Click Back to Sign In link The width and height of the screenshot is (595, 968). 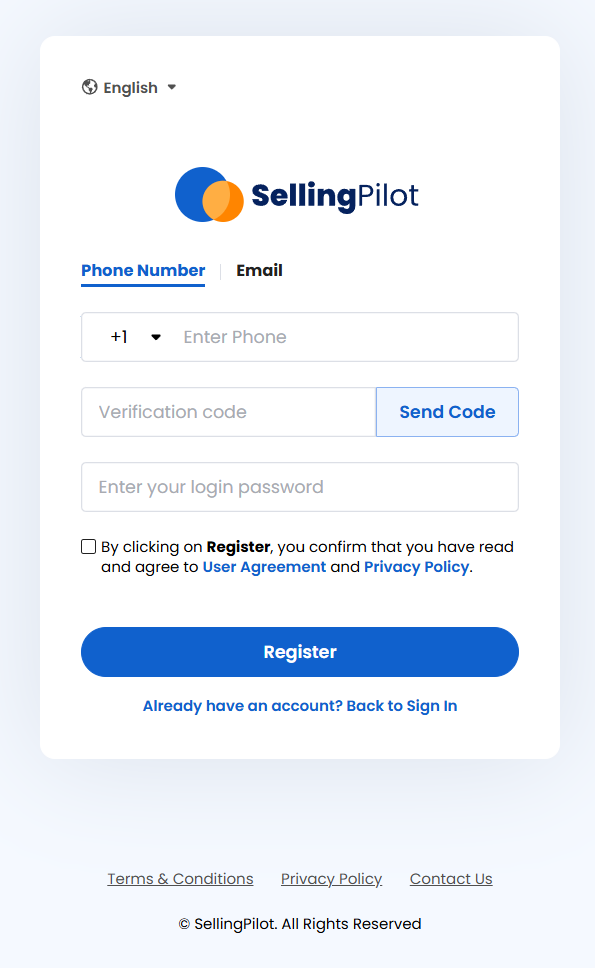[402, 706]
